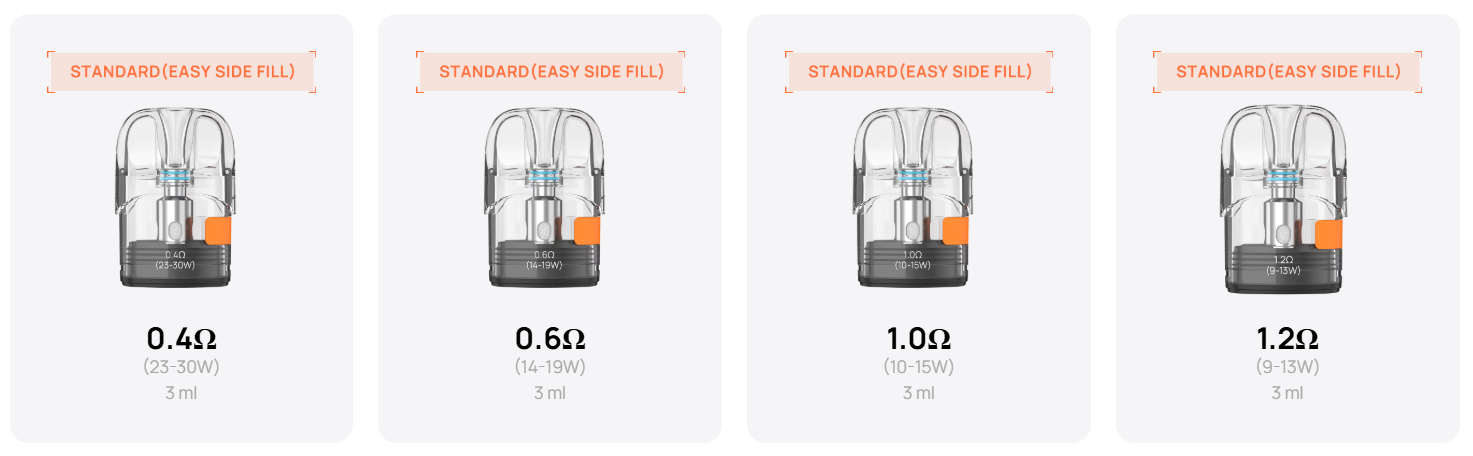Click the grey (9-13W) wattage text
Viewport: 1473px width, 456px height.
(x=1287, y=367)
